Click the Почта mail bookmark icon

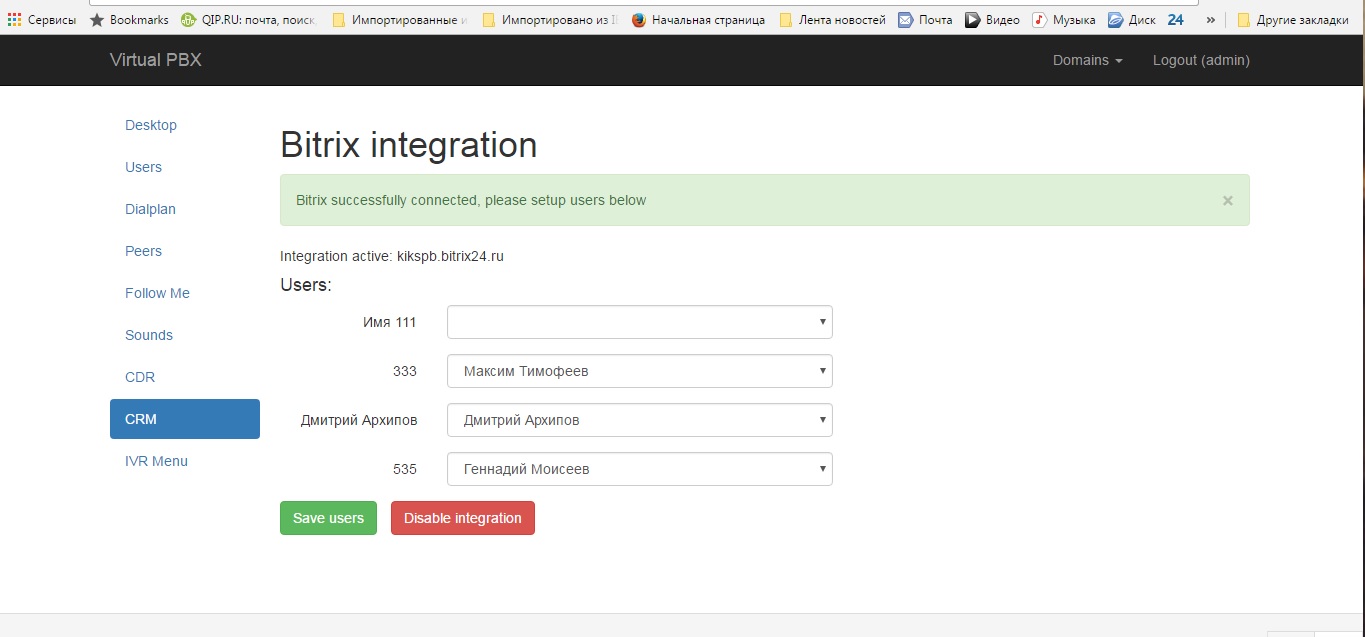pos(905,20)
